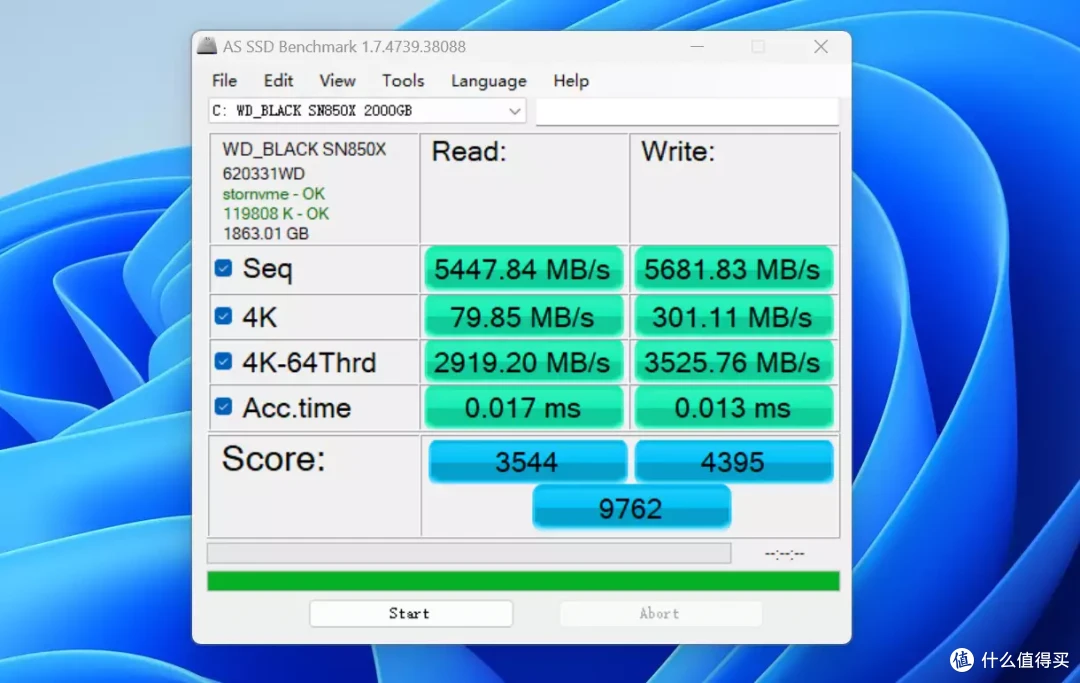The height and width of the screenshot is (683, 1080).
Task: Click the AS SSD Benchmark title bar icon
Action: tap(207, 46)
